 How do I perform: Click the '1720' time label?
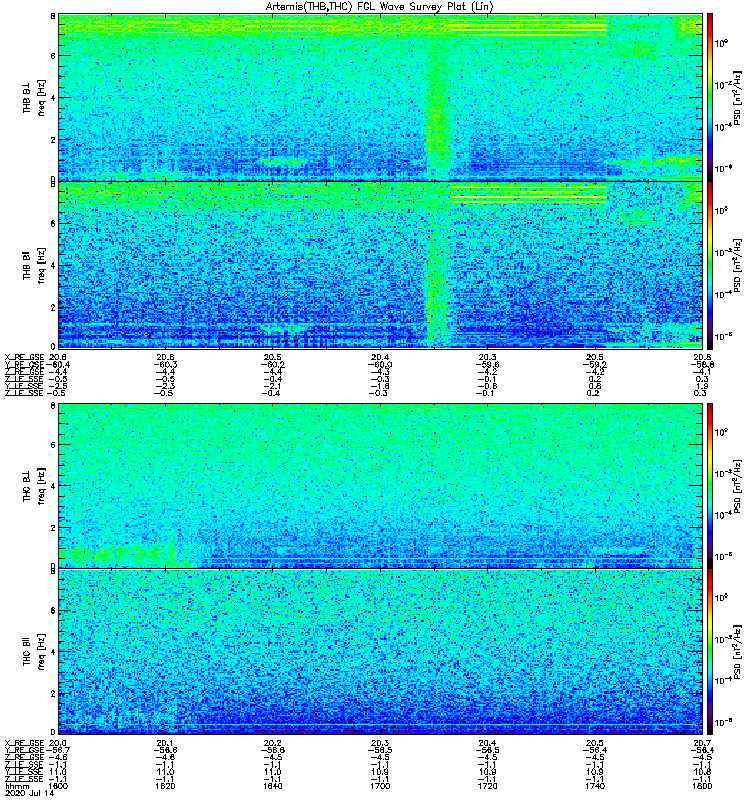coord(488,786)
